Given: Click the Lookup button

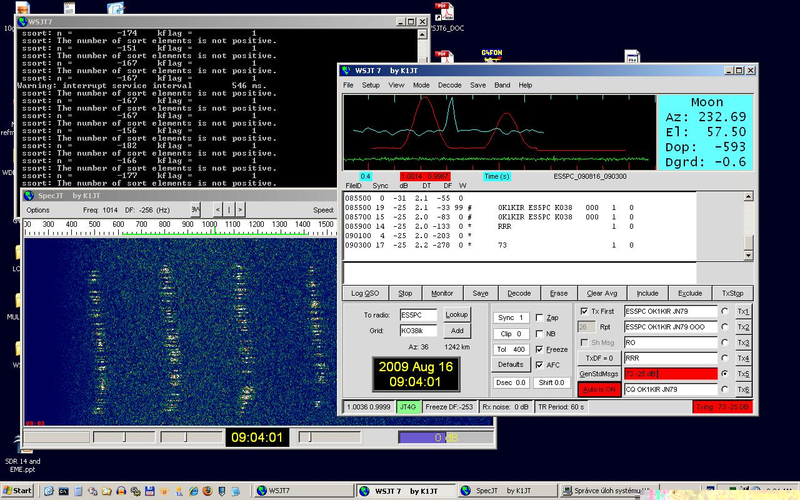Looking at the screenshot, I should (x=457, y=315).
